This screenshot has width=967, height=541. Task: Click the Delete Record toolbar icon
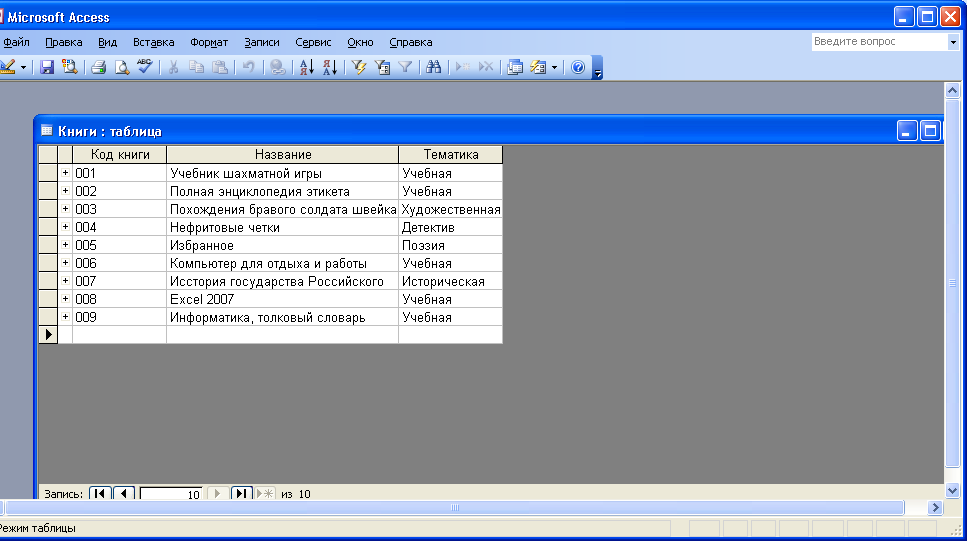(486, 67)
